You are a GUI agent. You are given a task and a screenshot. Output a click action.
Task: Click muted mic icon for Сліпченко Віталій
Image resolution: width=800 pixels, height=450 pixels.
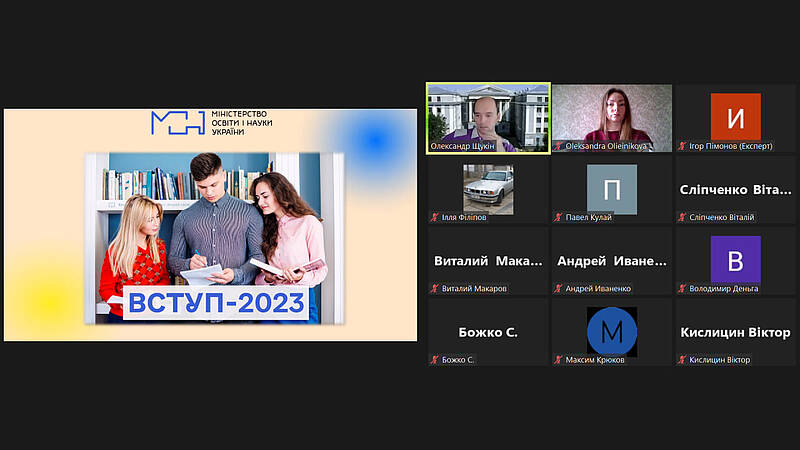682,217
